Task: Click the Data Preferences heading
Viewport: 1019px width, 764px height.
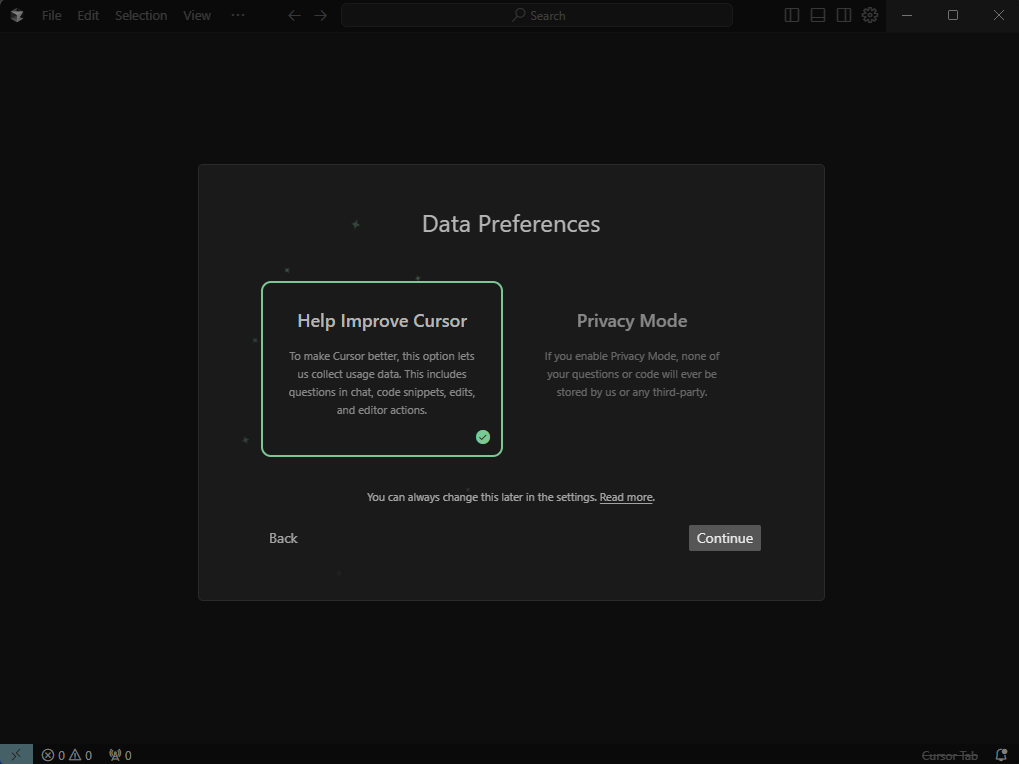Action: pos(511,224)
